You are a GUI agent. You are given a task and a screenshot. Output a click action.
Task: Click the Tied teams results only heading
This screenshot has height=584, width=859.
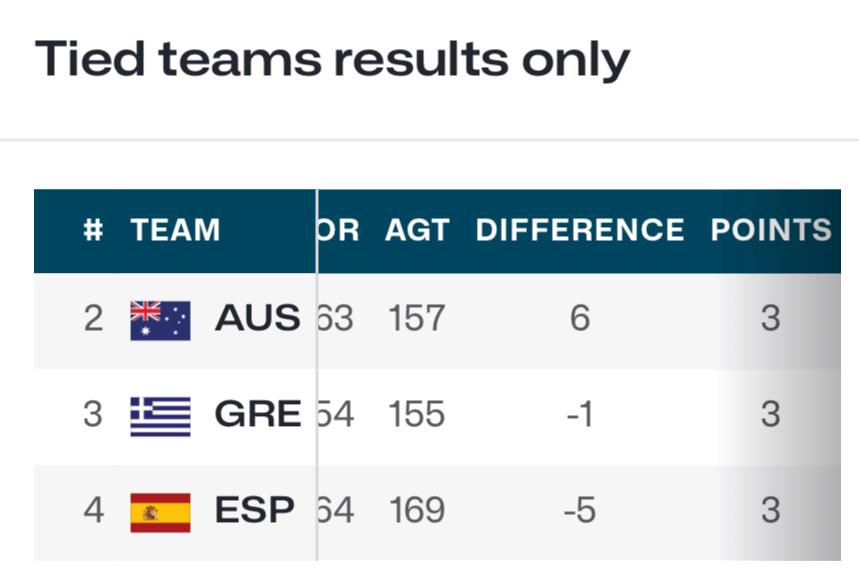pos(333,60)
